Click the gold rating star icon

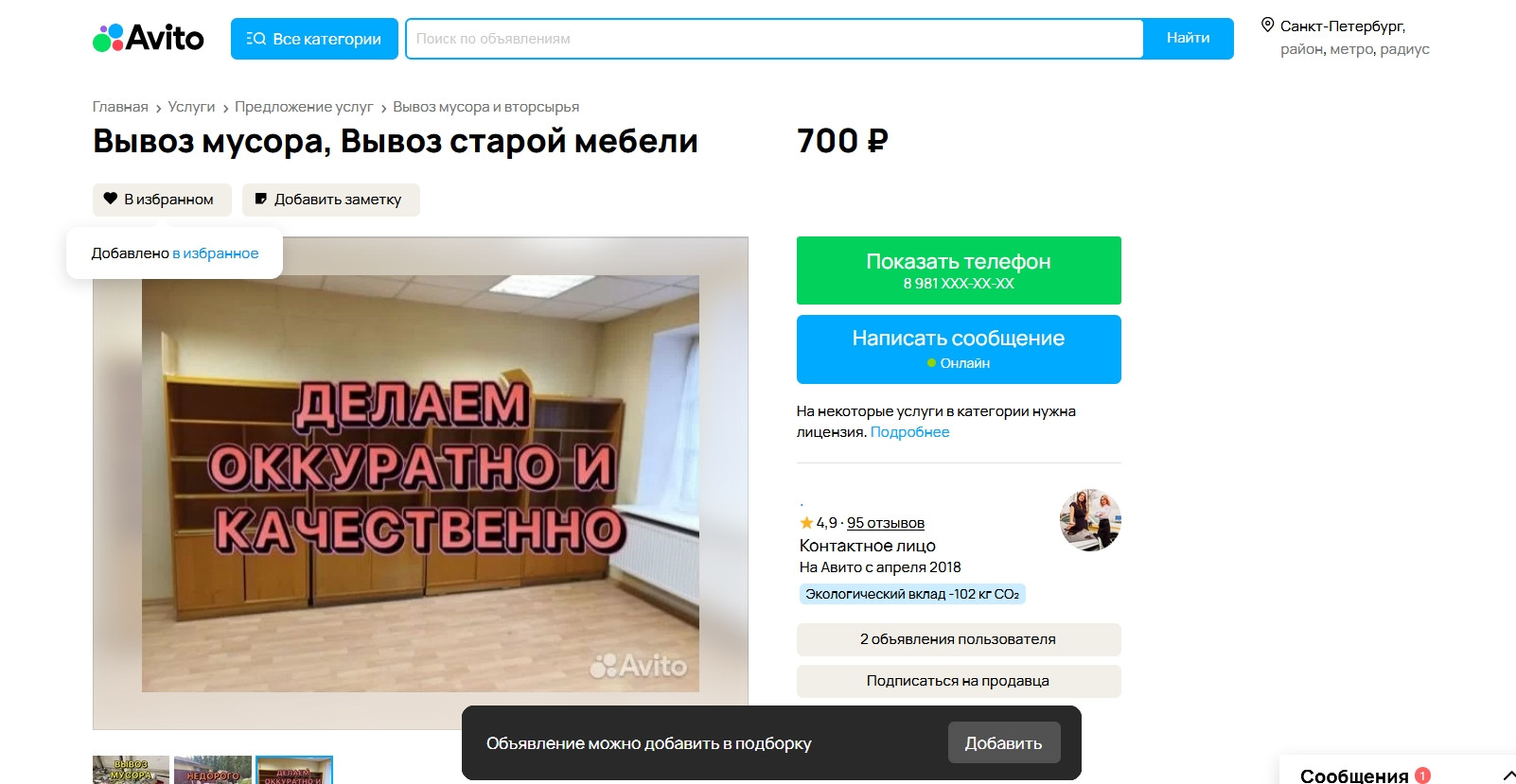[806, 522]
